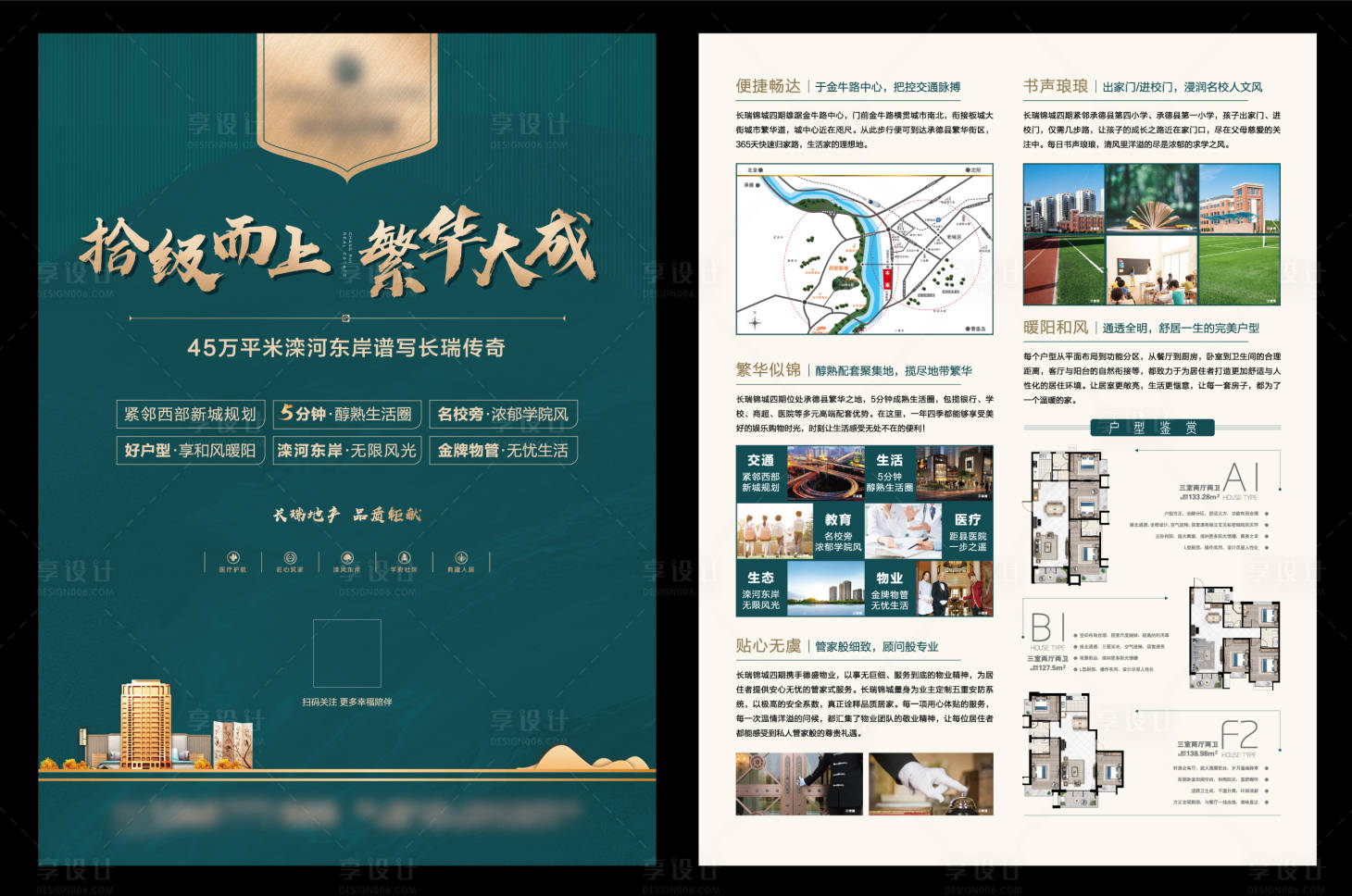
Task: Click the caption 扫码关注 更多幸福陪伴
Action: [x=347, y=702]
